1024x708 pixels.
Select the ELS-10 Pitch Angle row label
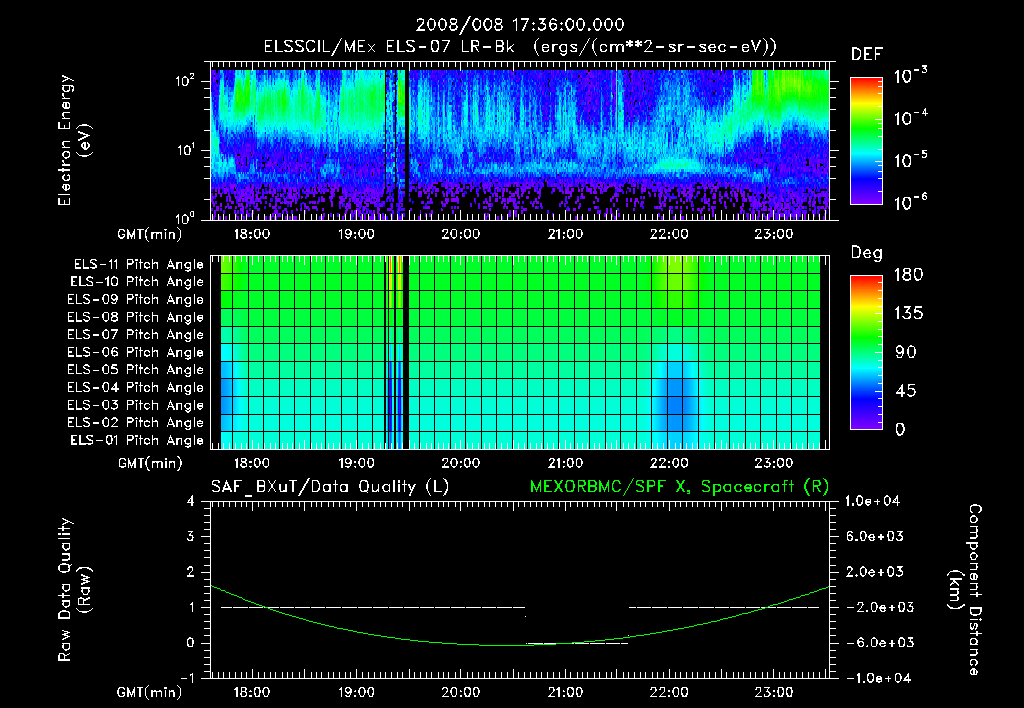137,282
